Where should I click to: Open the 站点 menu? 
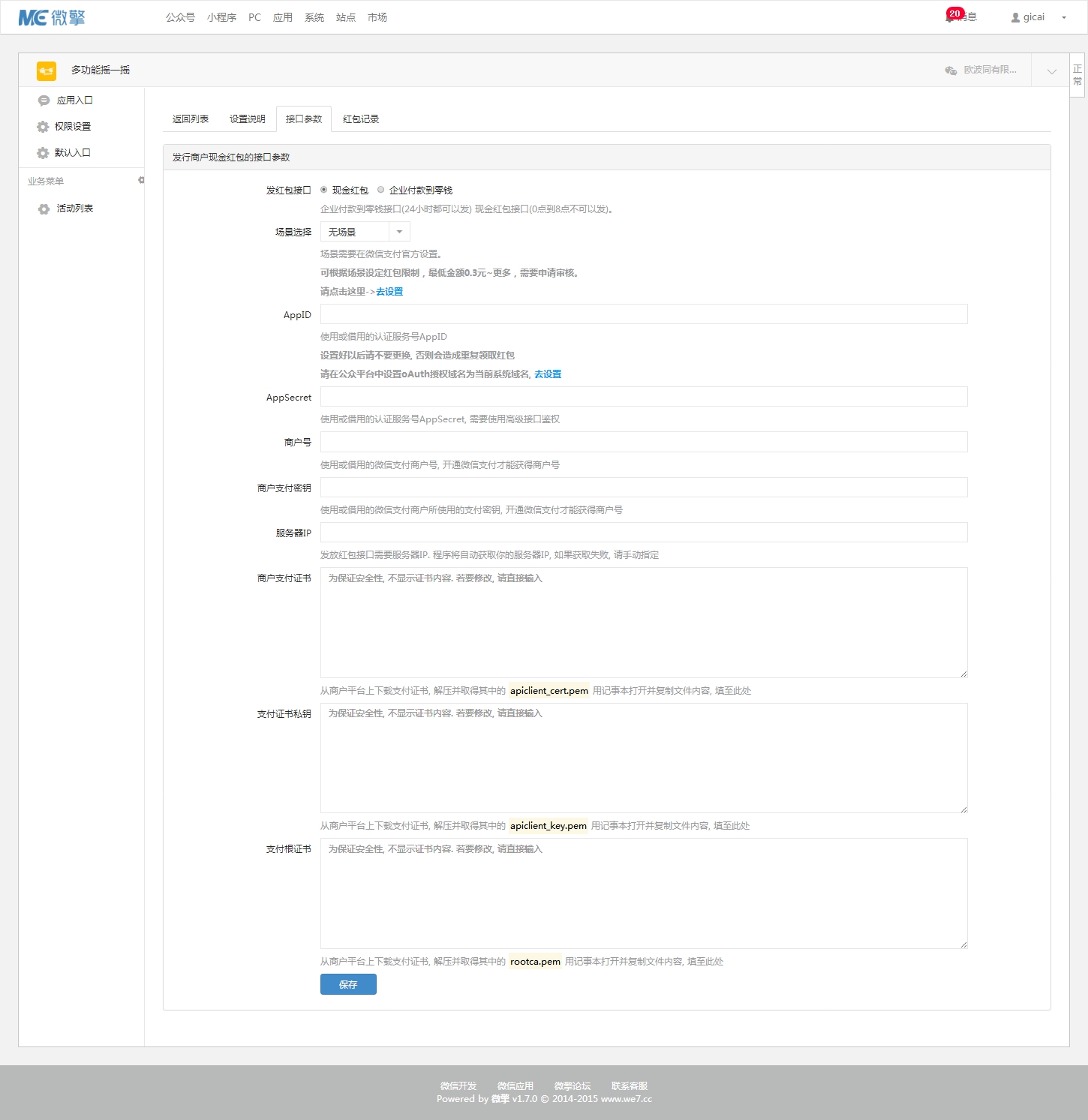[x=346, y=17]
